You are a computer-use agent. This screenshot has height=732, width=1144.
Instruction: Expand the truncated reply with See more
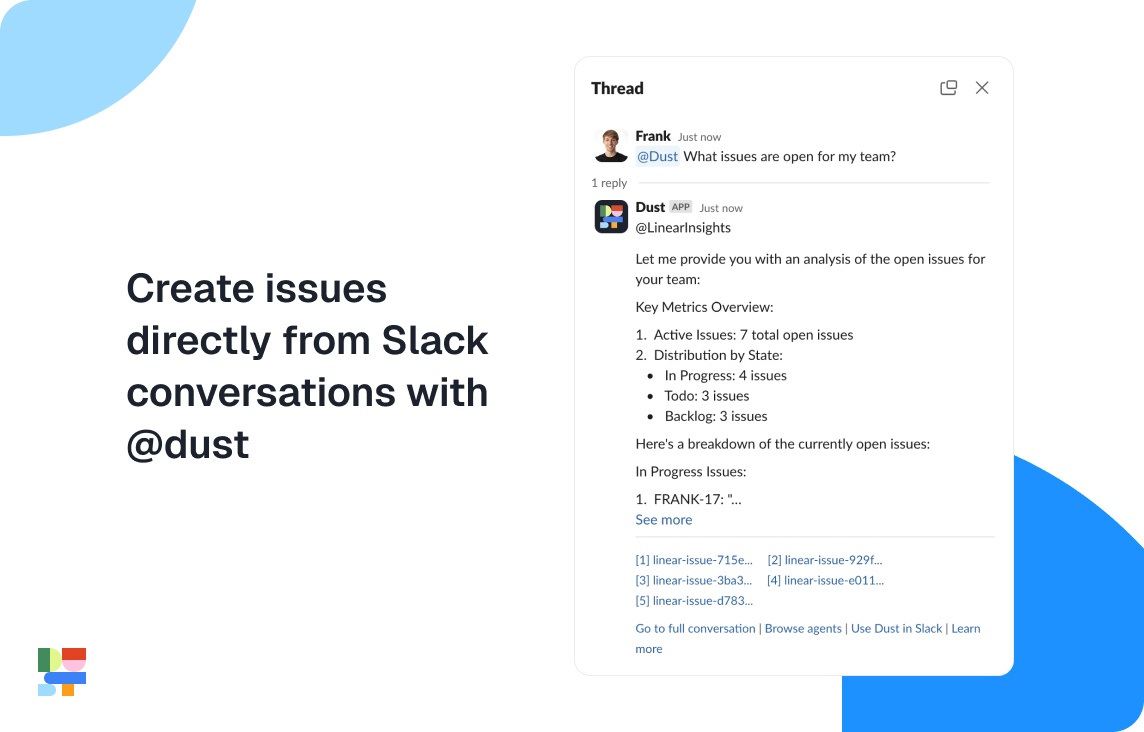click(663, 519)
